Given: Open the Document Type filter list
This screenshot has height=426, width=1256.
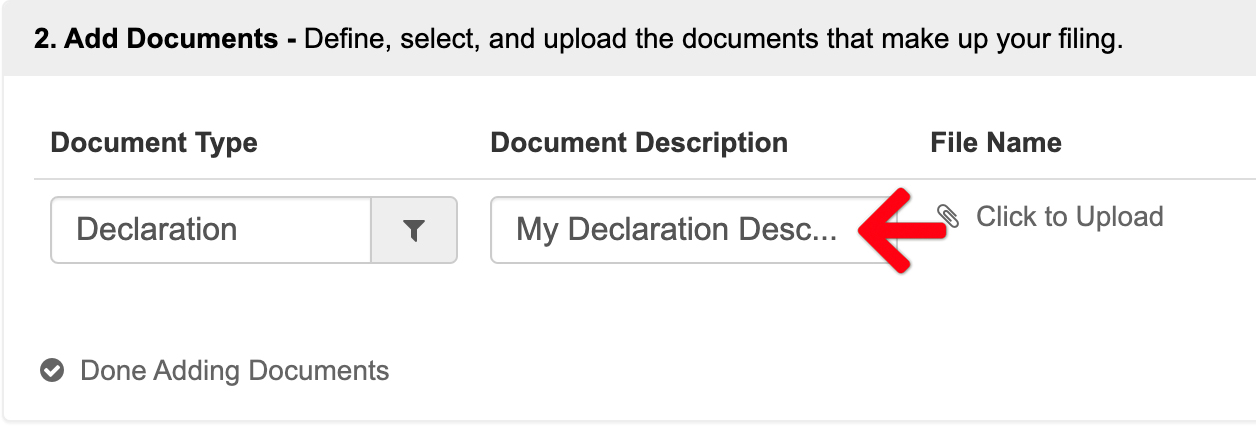Looking at the screenshot, I should (x=414, y=230).
